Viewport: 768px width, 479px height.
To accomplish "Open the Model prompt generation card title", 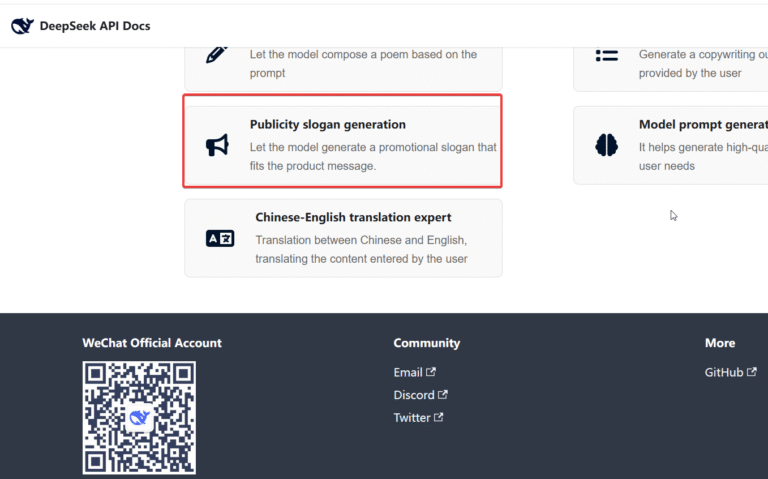I will click(x=702, y=125).
